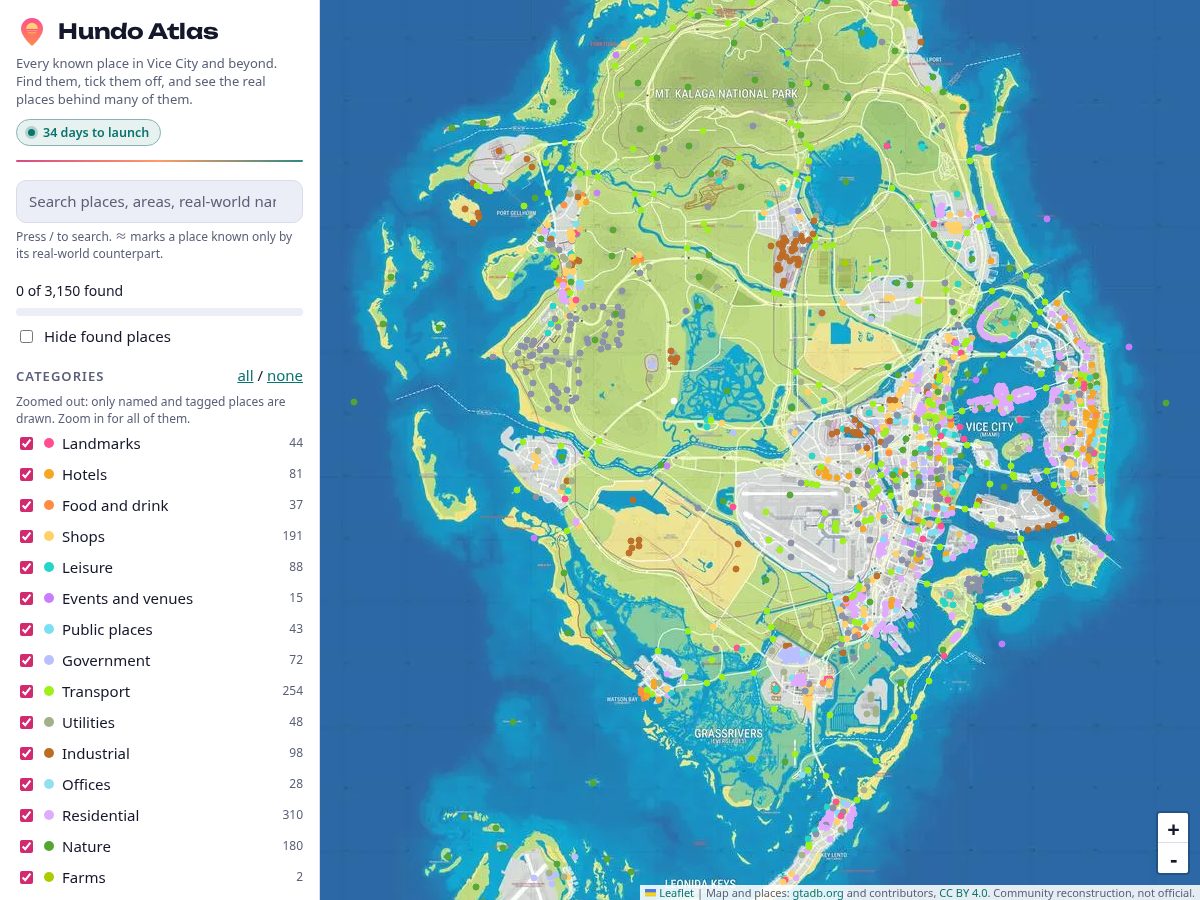Click the 34 days to launch badge
The width and height of the screenshot is (1200, 900).
(x=88, y=133)
